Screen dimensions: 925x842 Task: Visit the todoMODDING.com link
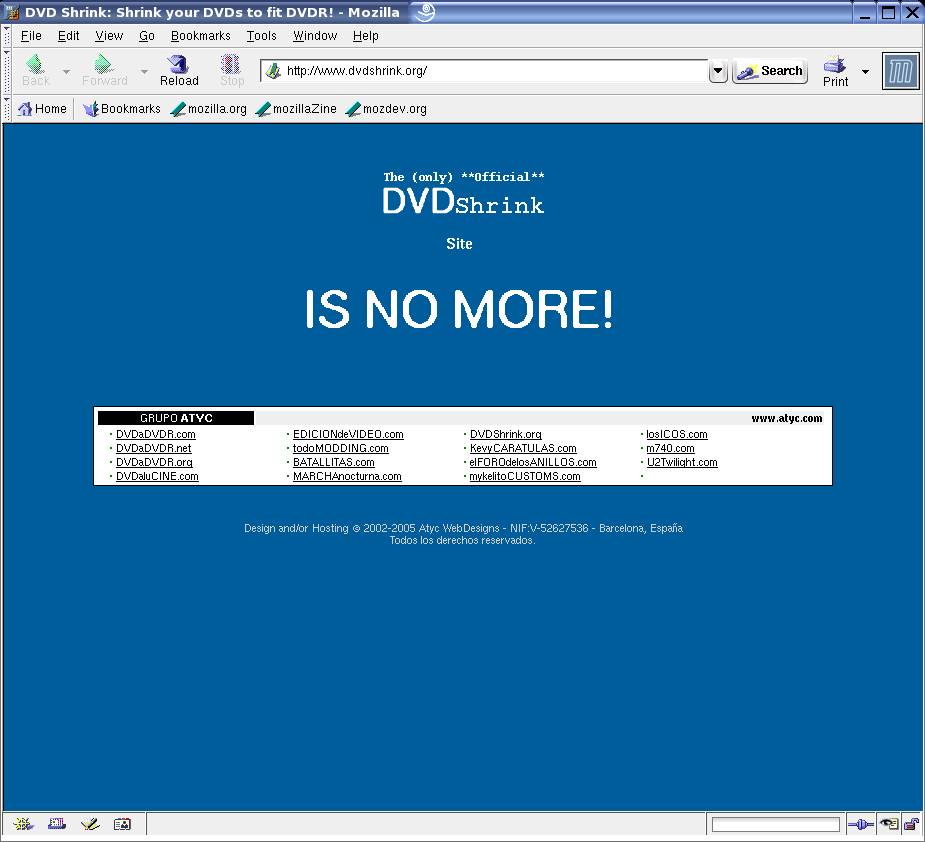(x=340, y=448)
